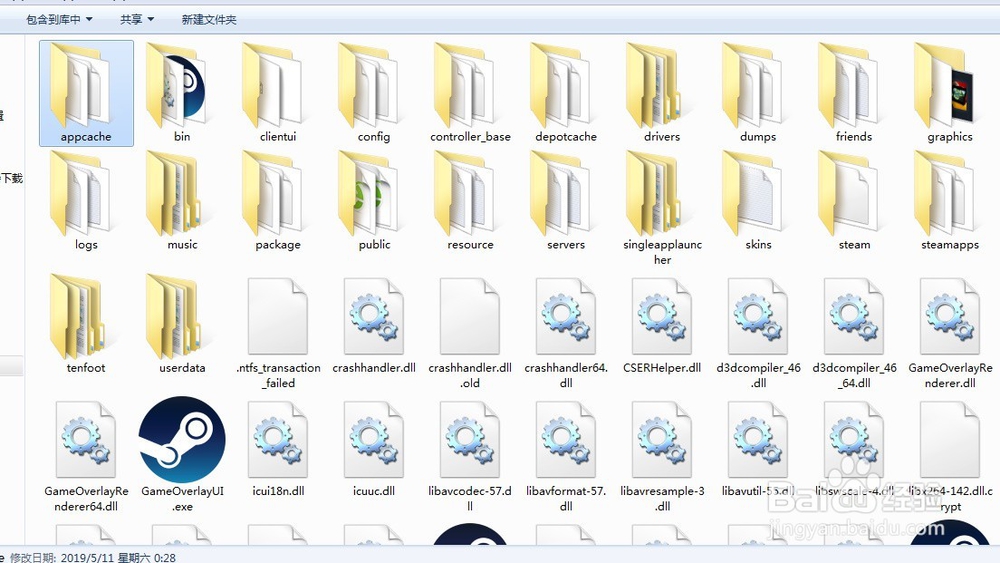Select the logs folder
This screenshot has width=1000, height=563.
(x=86, y=201)
